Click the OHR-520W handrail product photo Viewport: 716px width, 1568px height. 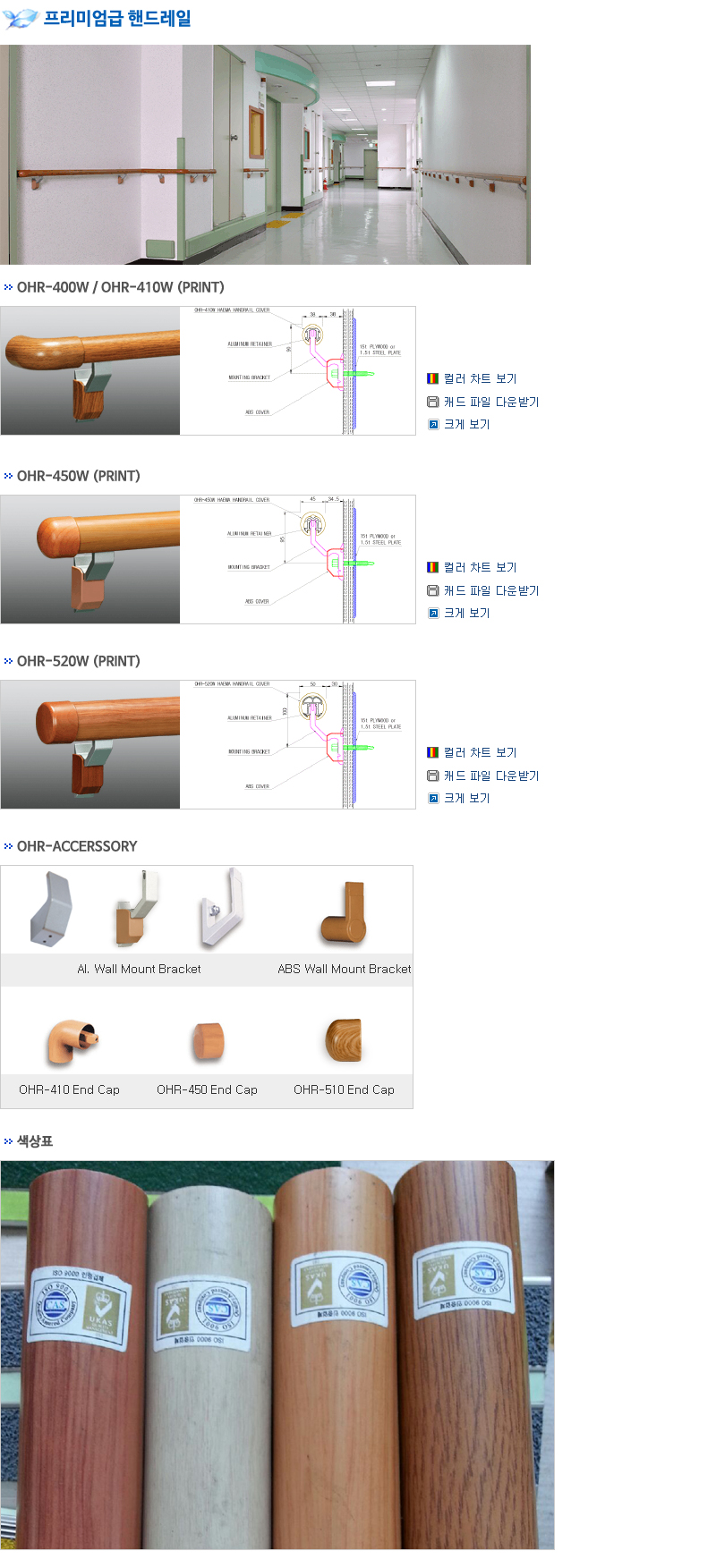[90, 744]
